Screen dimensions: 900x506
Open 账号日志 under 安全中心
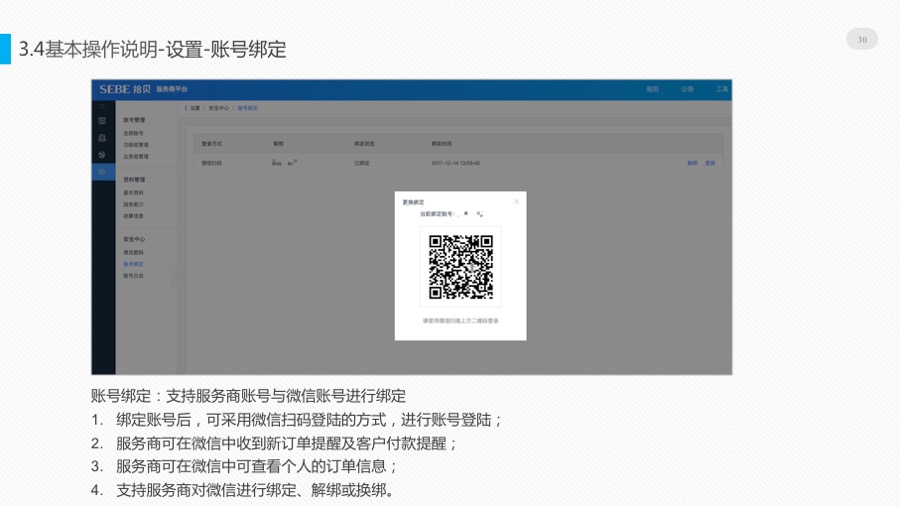(133, 276)
